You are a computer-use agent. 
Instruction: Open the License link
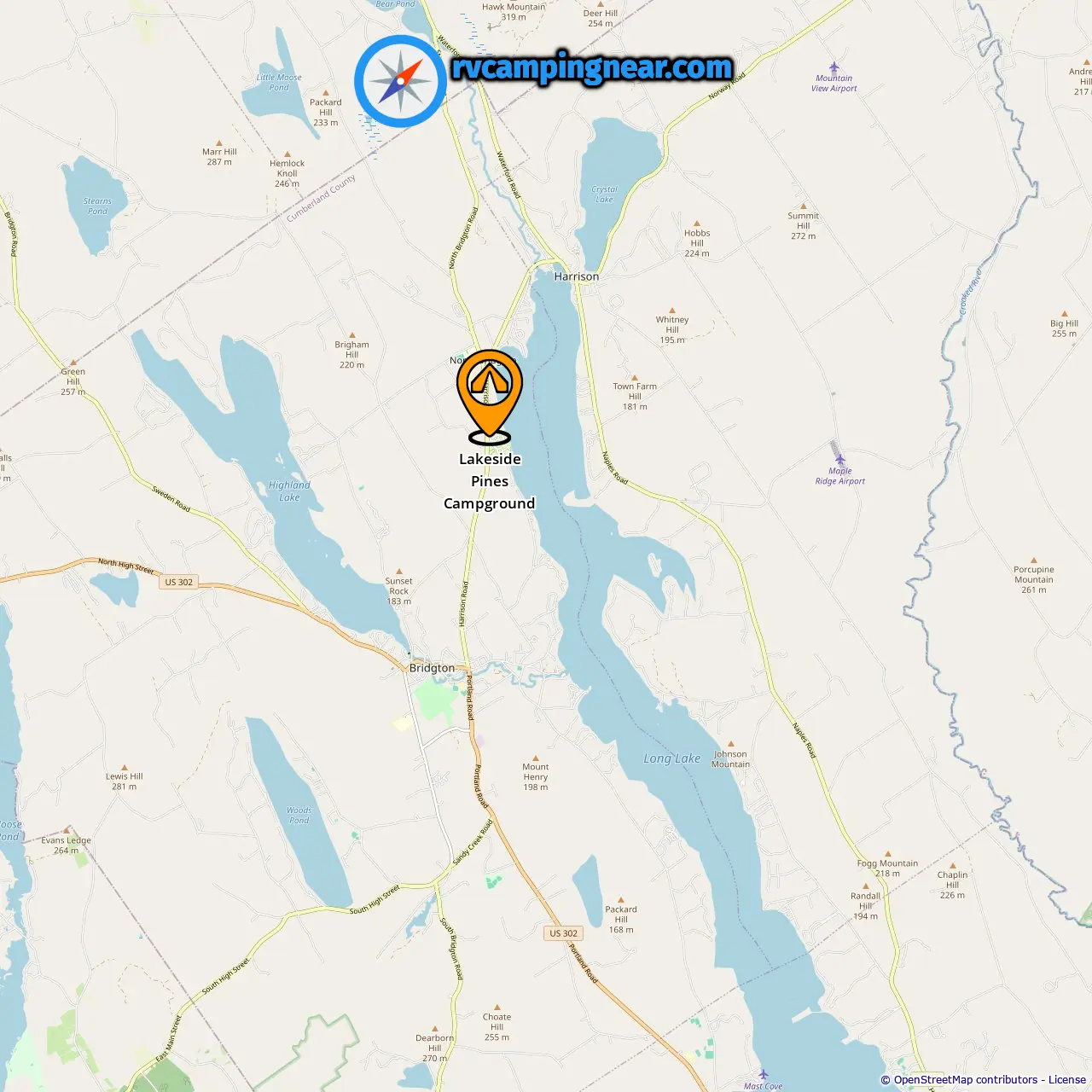[1067, 1079]
